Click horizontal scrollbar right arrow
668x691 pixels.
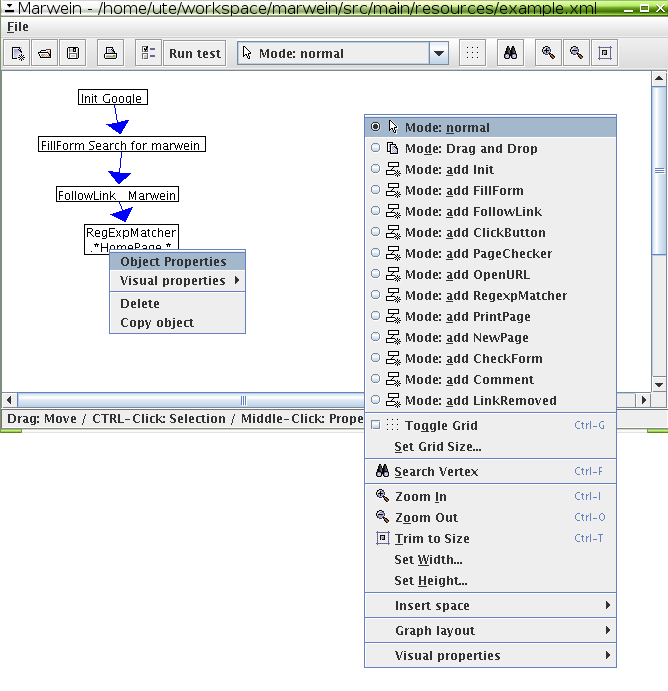[x=644, y=400]
